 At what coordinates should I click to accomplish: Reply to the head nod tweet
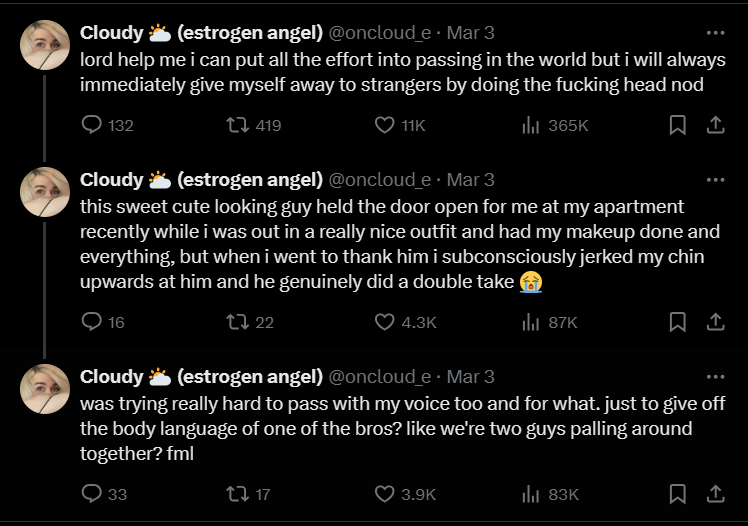[x=92, y=125]
